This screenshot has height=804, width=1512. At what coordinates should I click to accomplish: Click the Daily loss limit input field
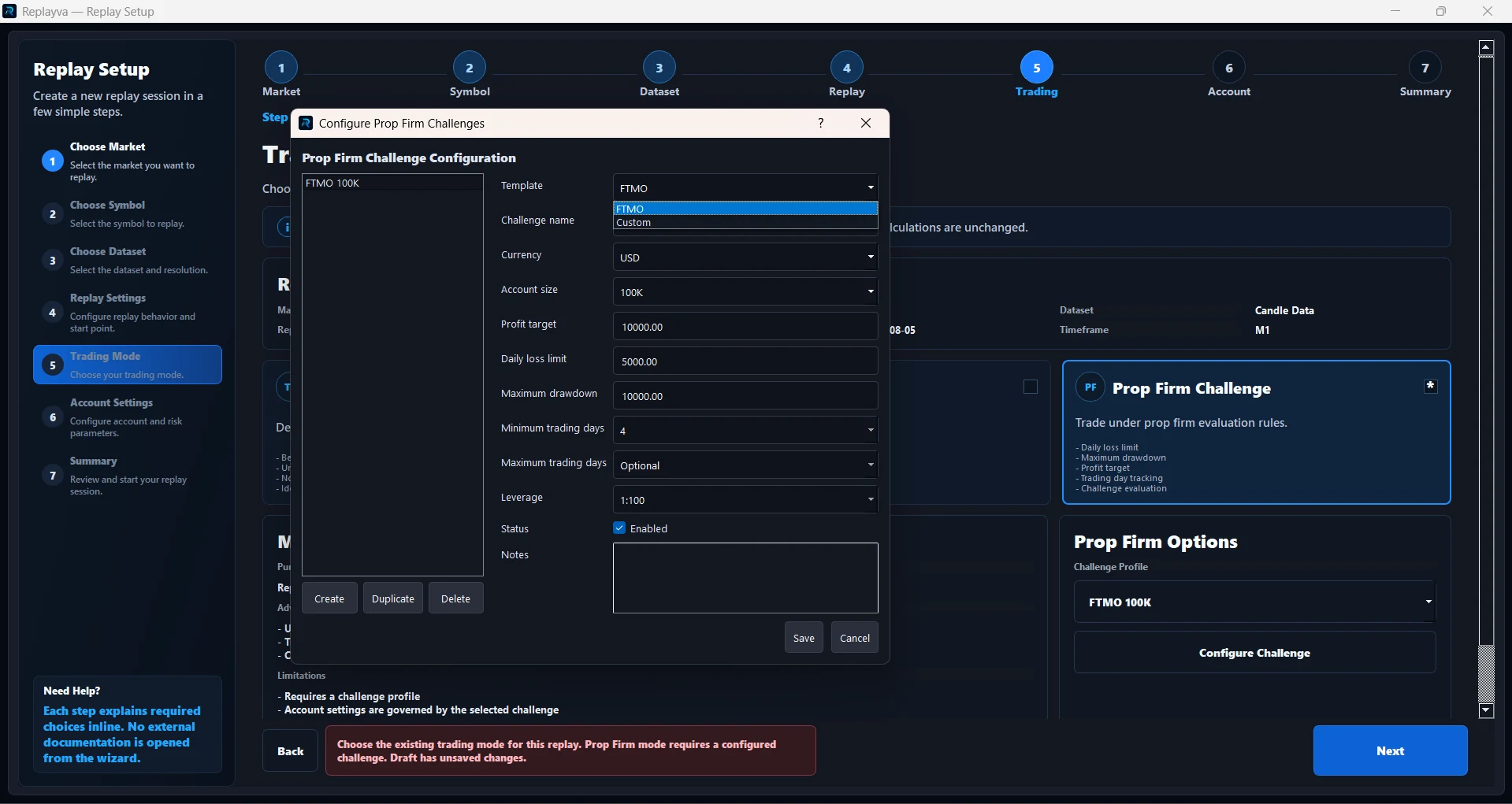pos(745,361)
